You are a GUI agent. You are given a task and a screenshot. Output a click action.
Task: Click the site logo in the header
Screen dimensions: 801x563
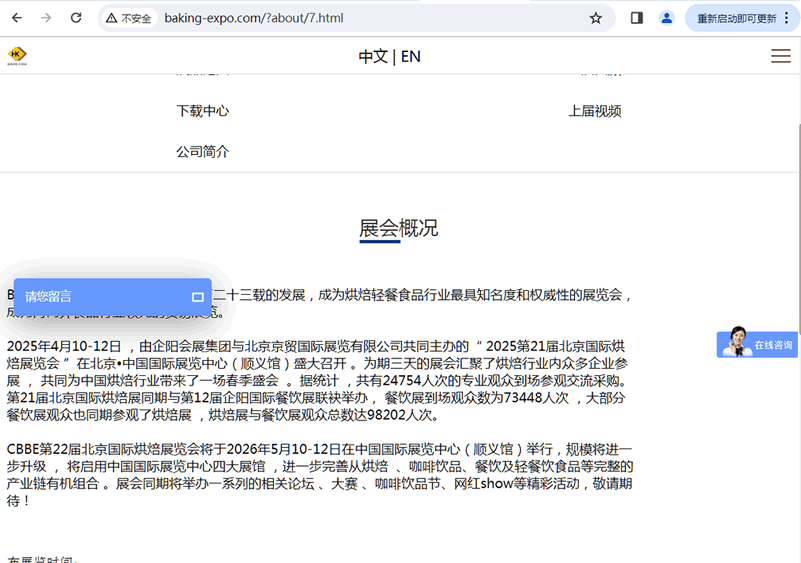18,56
